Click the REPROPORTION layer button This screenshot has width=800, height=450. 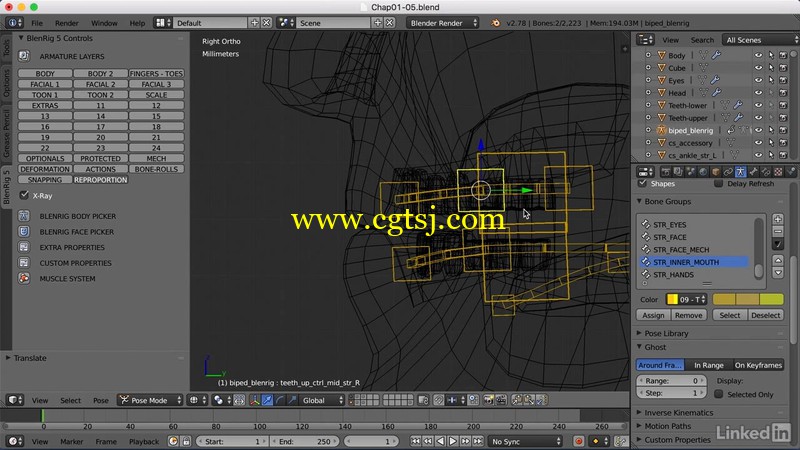(x=101, y=180)
